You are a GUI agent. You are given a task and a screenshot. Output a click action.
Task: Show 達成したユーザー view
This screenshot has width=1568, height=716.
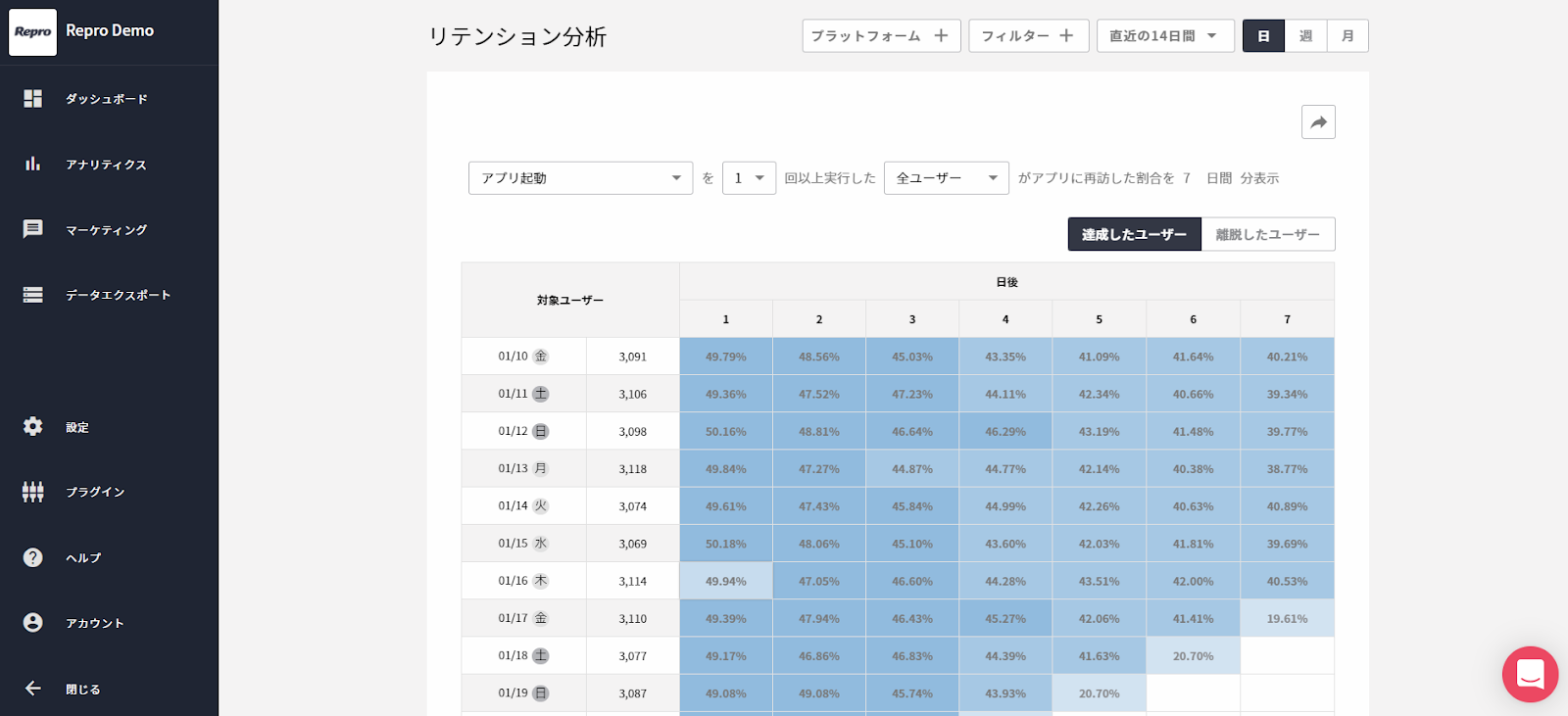[x=1134, y=234]
